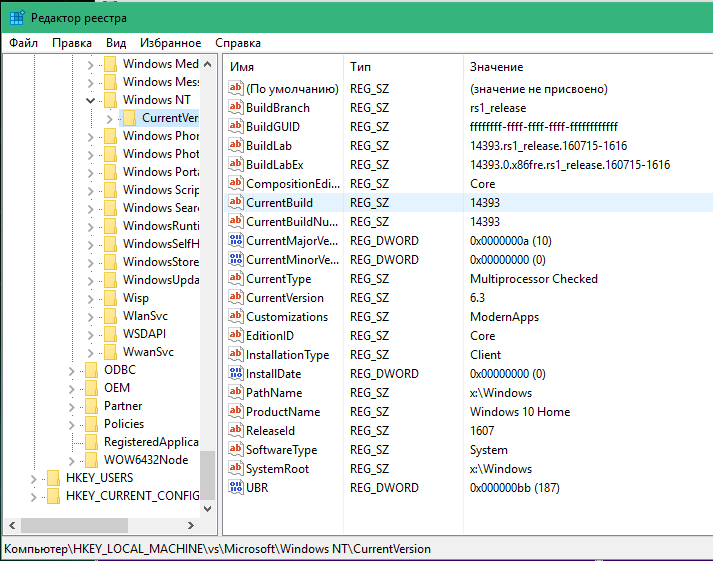Select the PathName value name
Viewport: 713px width, 561px height.
(274, 393)
